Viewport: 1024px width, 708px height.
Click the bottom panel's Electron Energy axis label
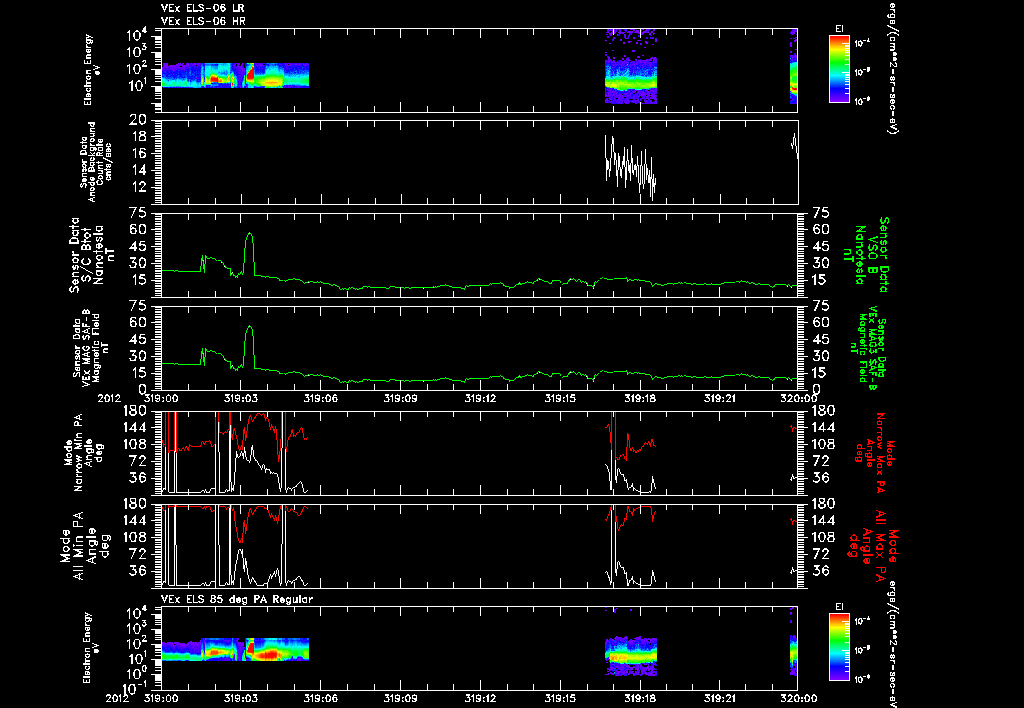[92, 648]
